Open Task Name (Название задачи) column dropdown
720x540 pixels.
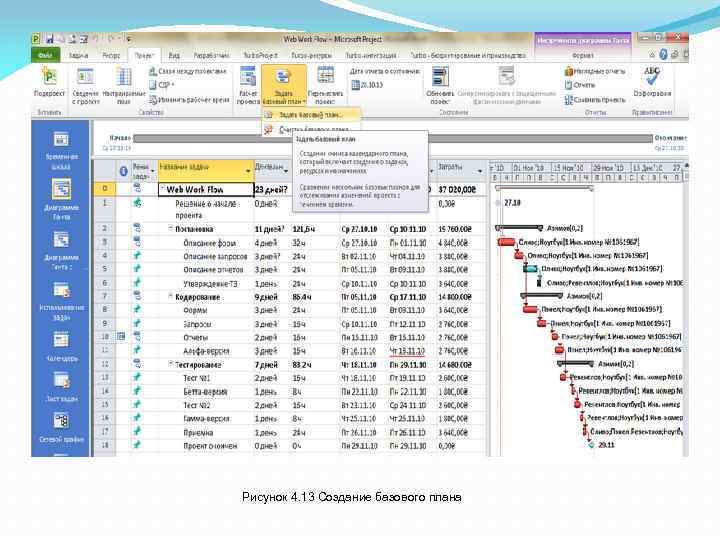[x=248, y=171]
